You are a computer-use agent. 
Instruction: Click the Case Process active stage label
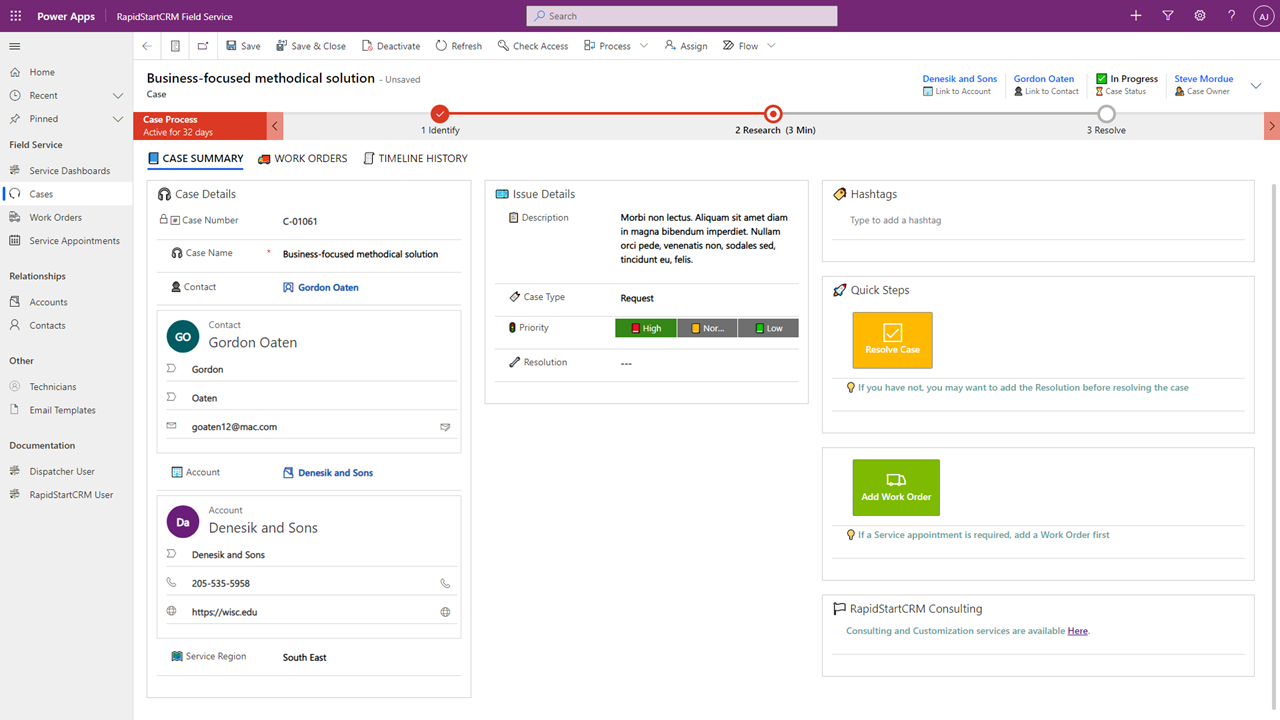pos(200,125)
